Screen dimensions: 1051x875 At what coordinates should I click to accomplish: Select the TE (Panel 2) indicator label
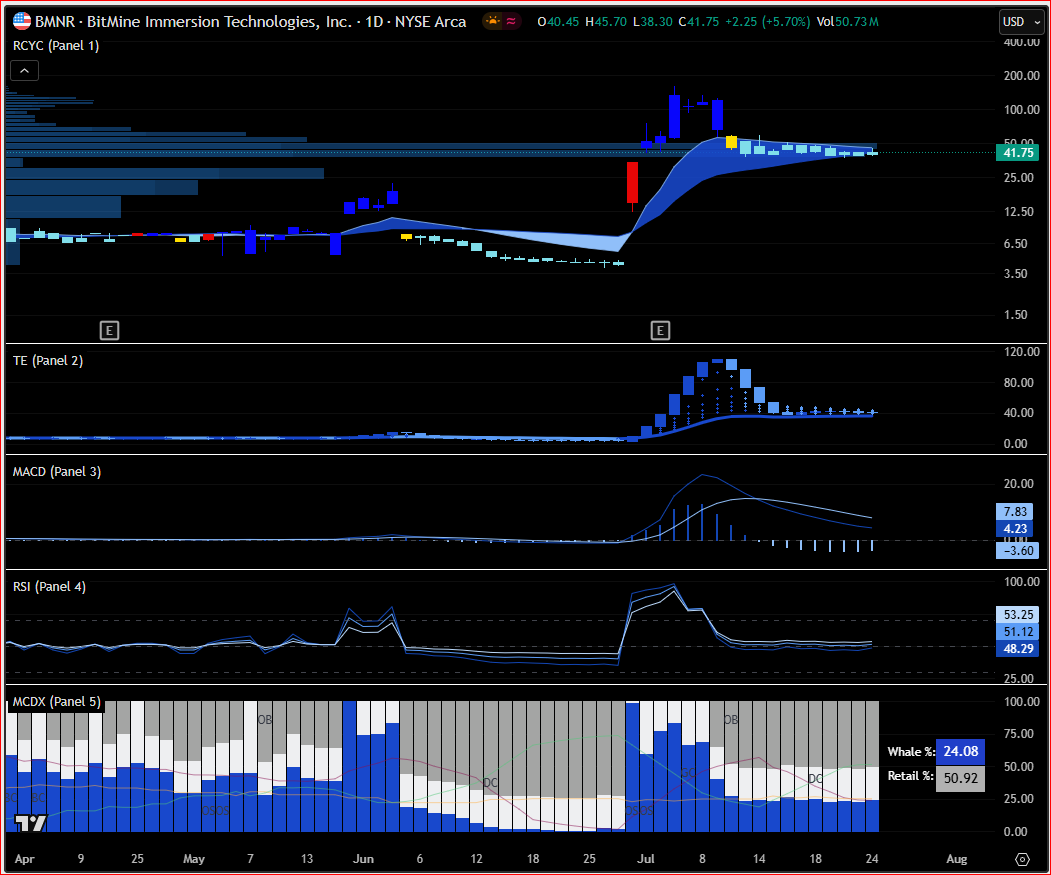[48, 361]
